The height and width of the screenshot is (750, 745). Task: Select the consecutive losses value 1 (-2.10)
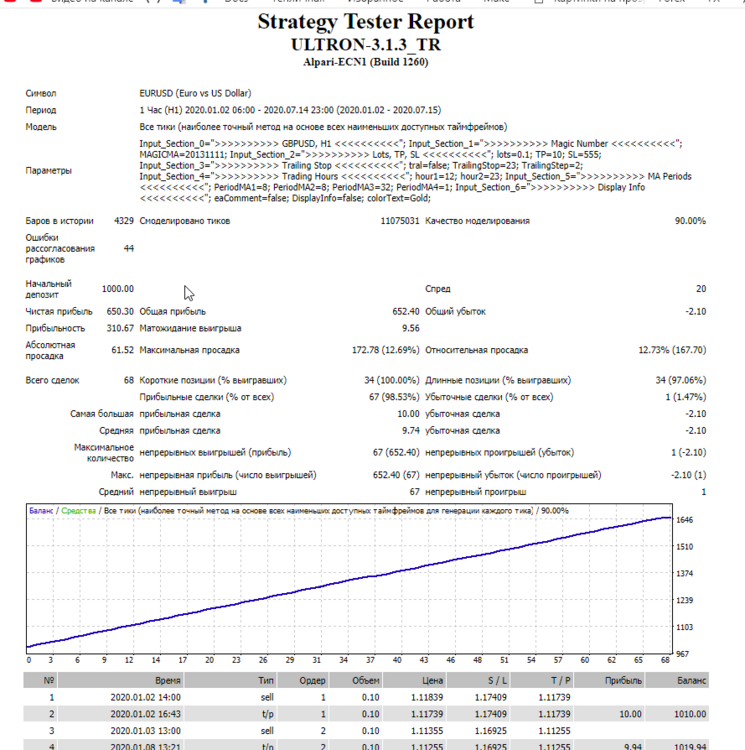[x=688, y=452]
